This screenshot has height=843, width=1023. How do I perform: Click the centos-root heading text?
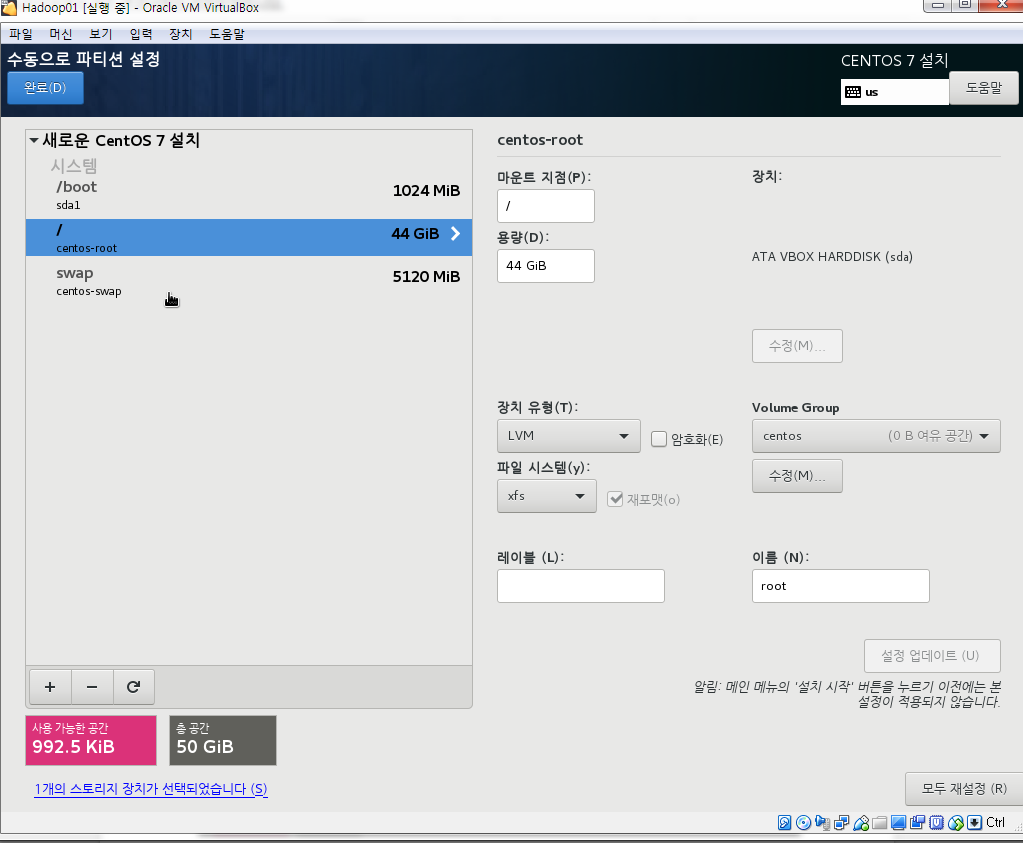pyautogui.click(x=540, y=140)
